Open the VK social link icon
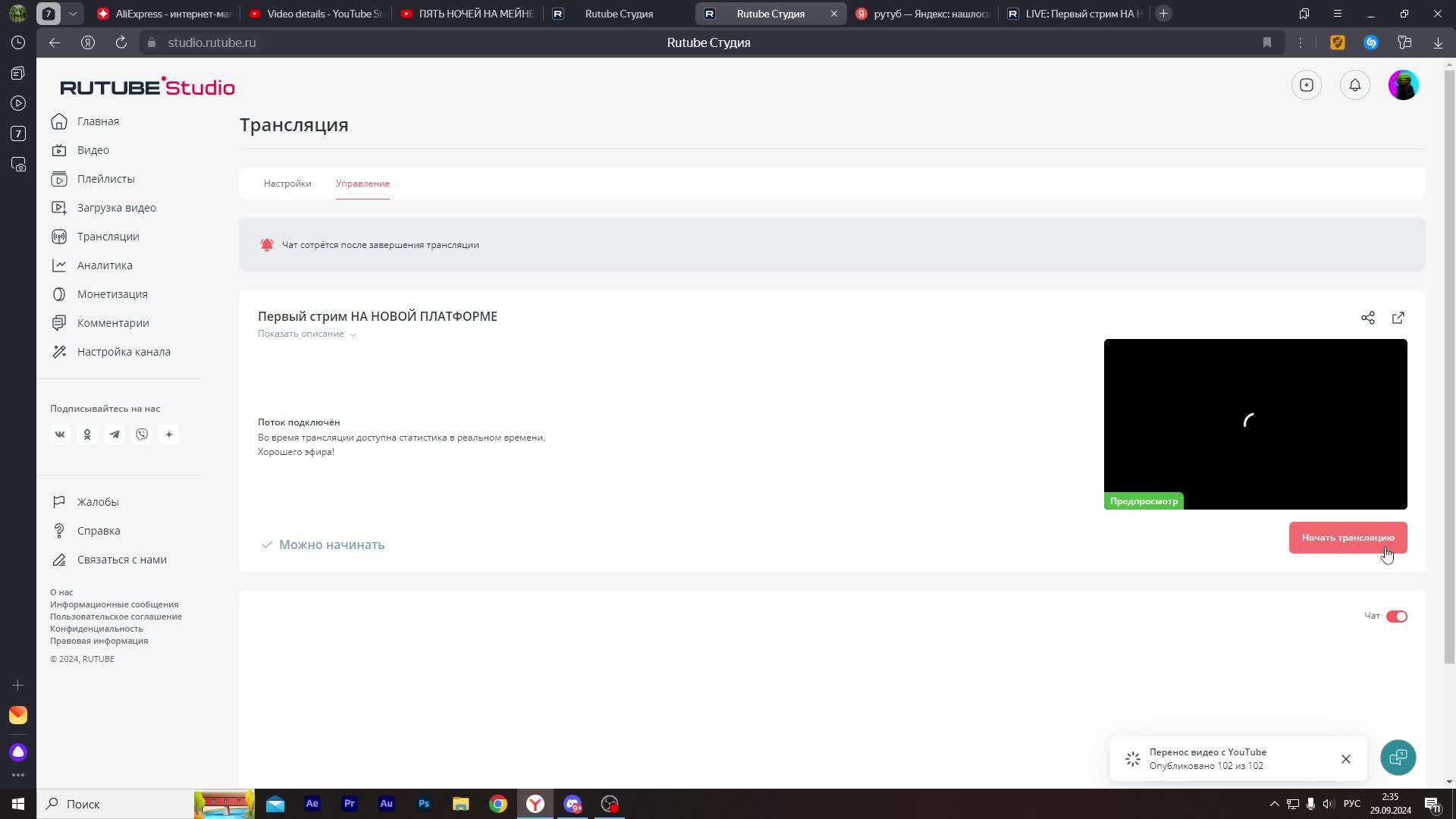This screenshot has height=819, width=1456. 60,435
